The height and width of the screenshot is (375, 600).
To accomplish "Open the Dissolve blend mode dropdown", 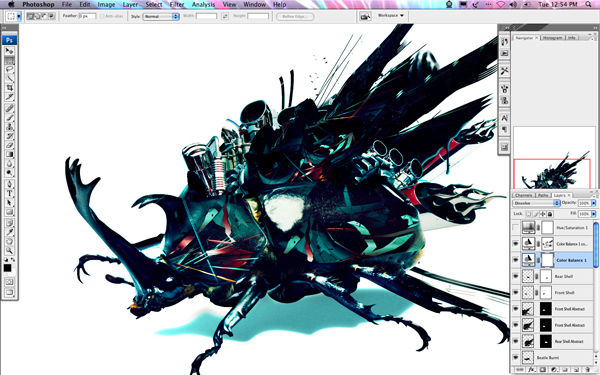I will (x=536, y=203).
